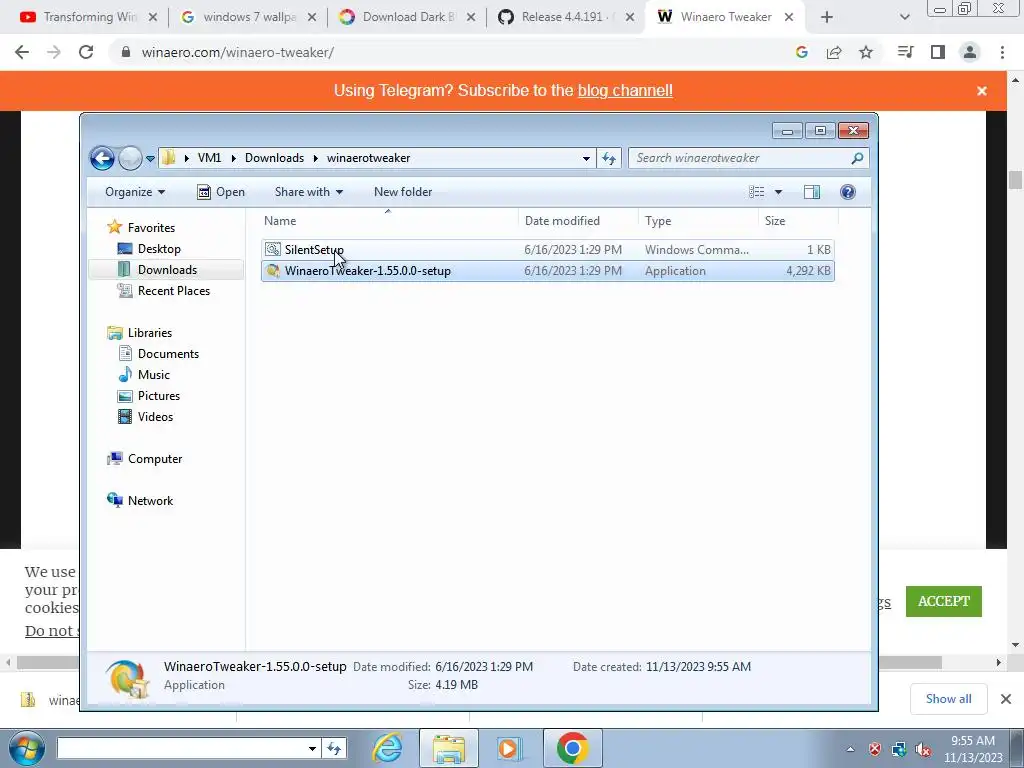The image size is (1024, 768).
Task: Open Favorites in navigation pane
Action: 151,227
